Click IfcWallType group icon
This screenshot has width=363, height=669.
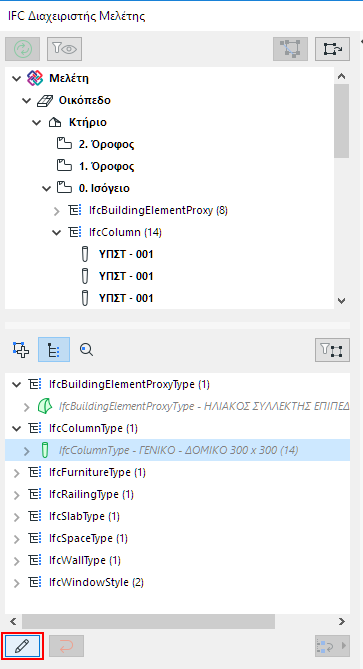click(35, 560)
